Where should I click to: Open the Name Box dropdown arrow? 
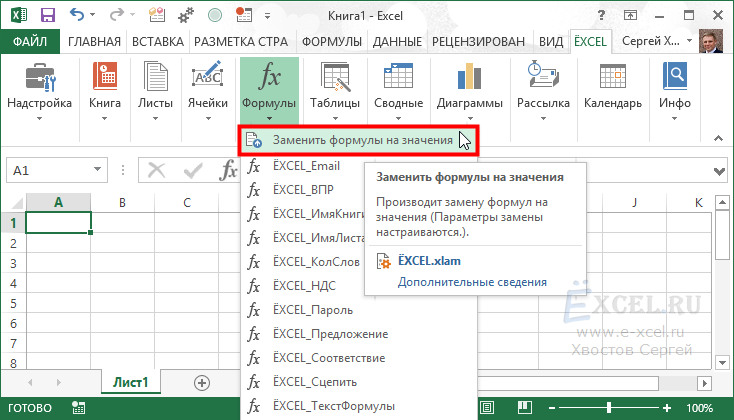pos(97,169)
